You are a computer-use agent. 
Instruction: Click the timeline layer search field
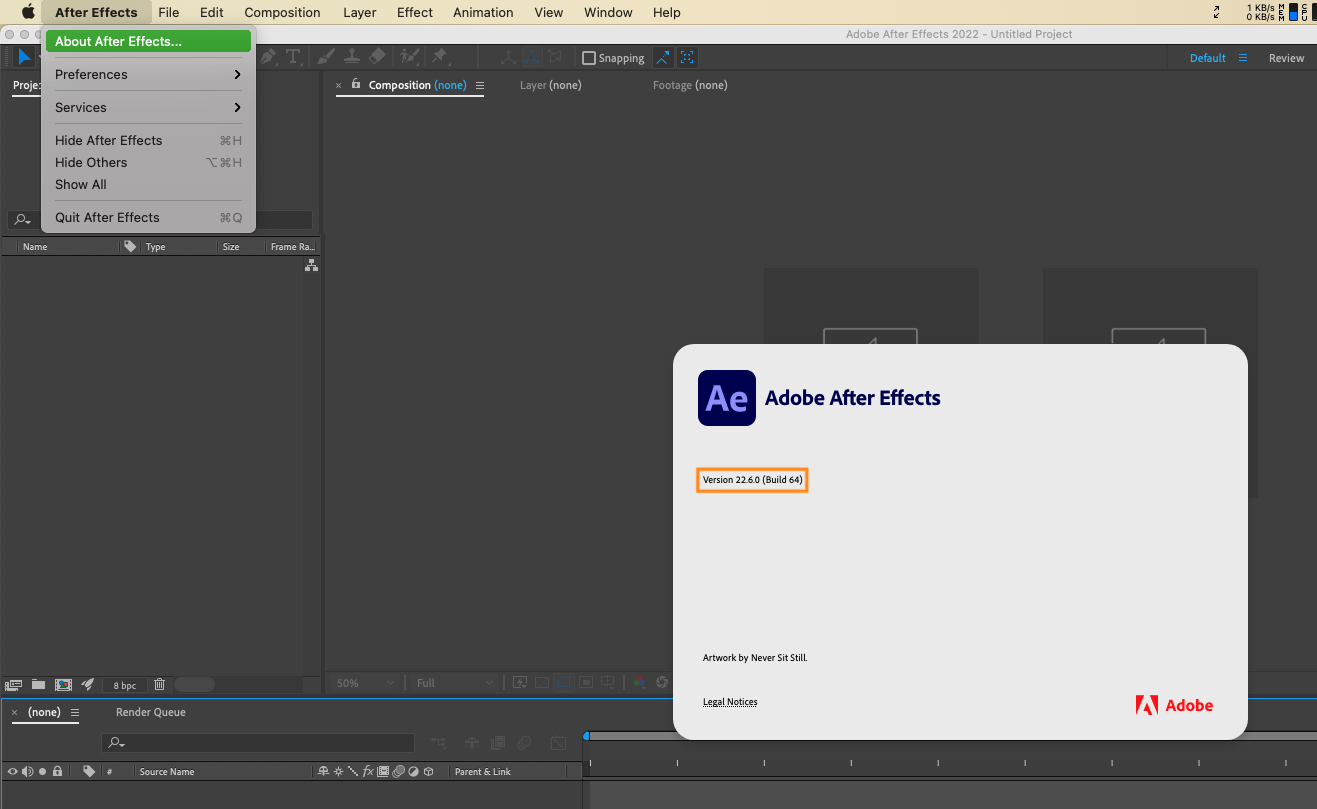click(260, 743)
